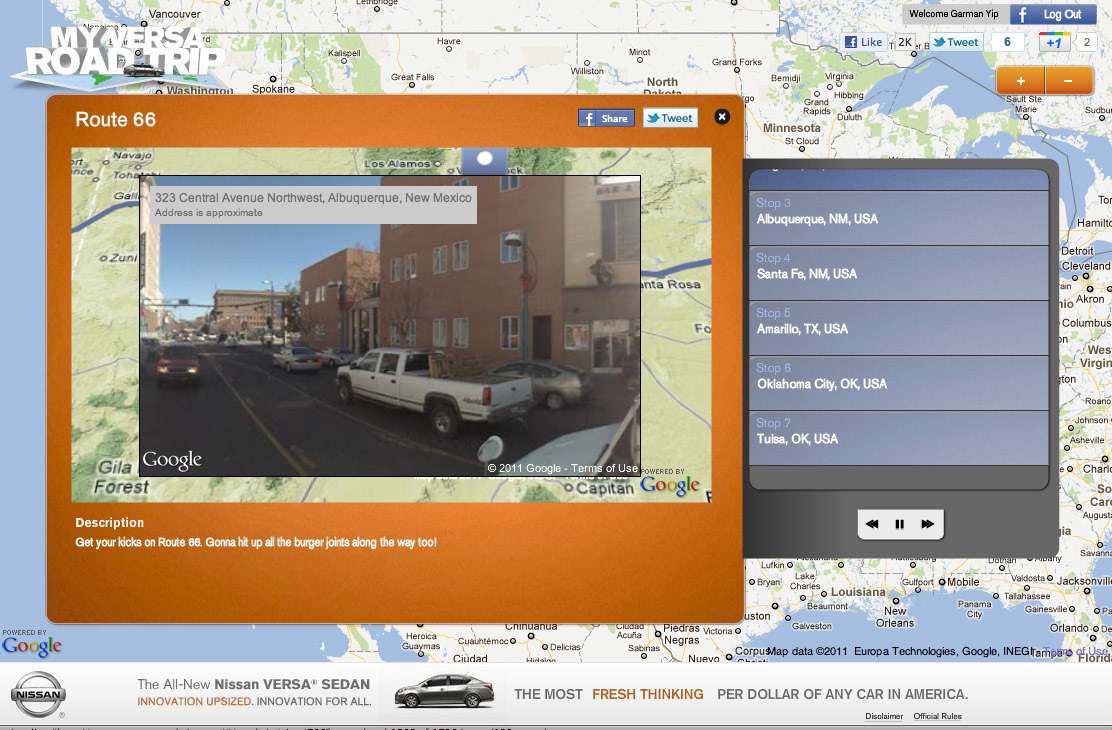Click the top-bar Tweet button

pos(956,42)
